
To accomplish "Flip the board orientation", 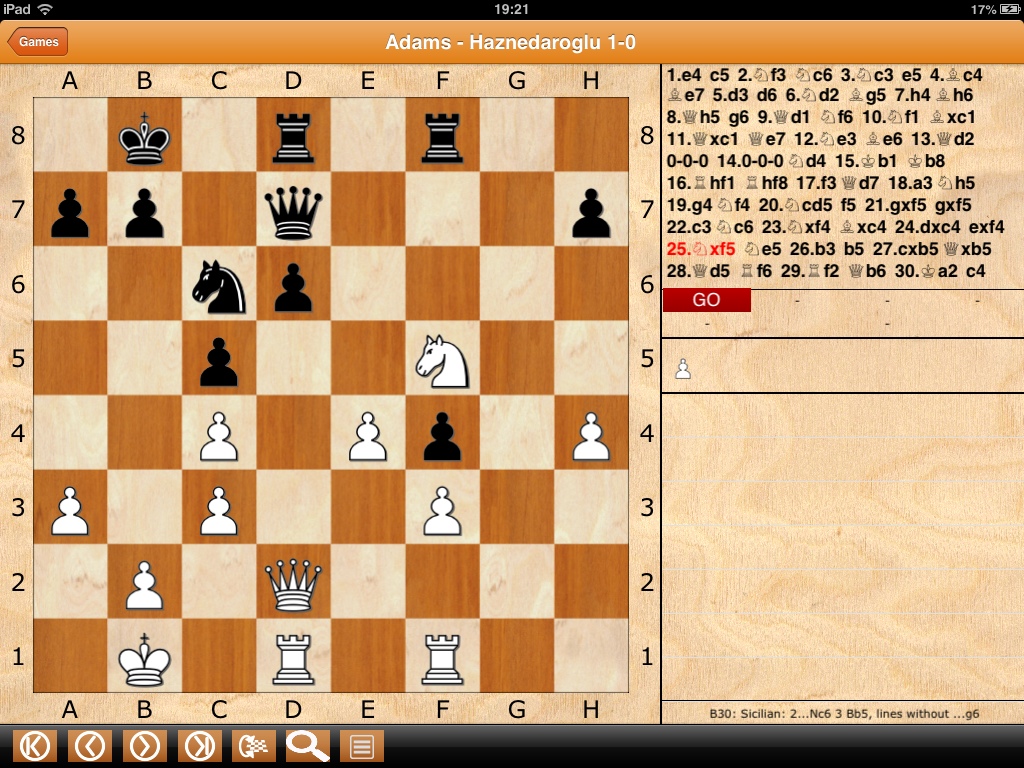I will pos(254,746).
